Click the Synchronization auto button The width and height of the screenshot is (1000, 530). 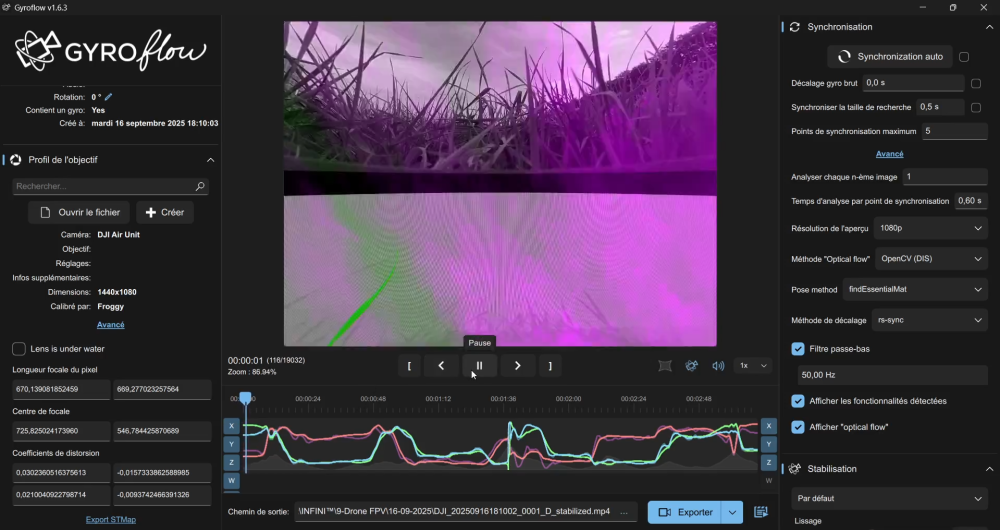click(889, 57)
